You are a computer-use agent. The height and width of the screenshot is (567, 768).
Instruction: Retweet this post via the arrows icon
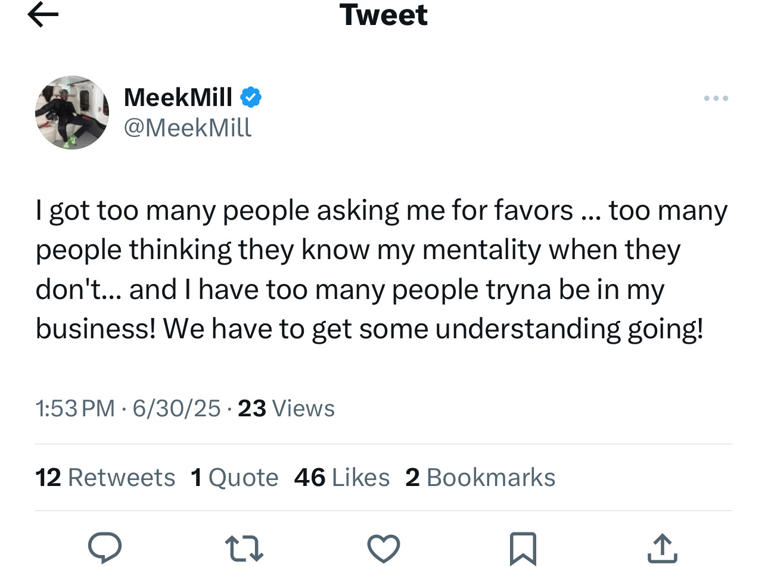coord(243,547)
